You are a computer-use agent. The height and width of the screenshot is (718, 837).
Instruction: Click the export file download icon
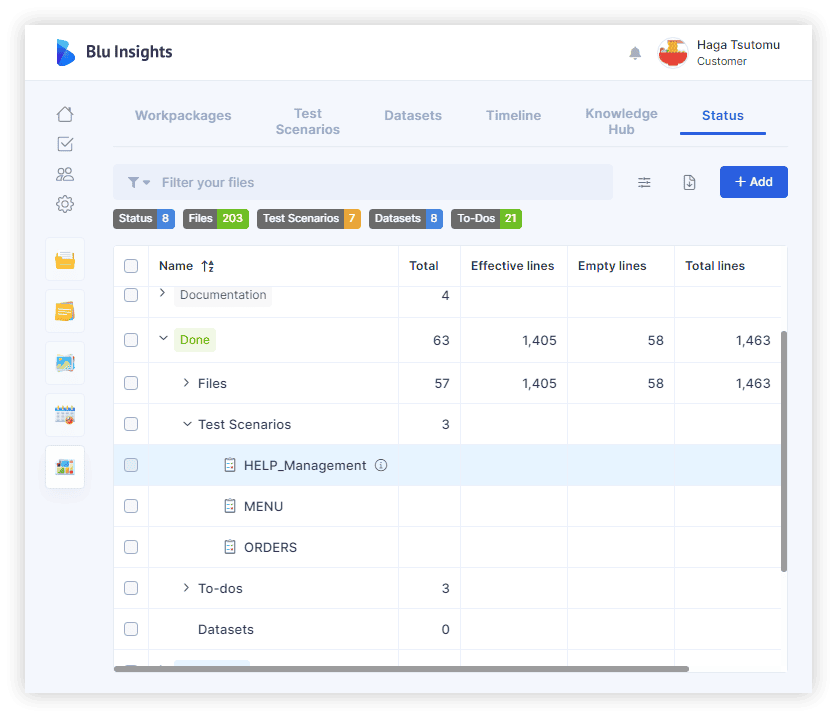(689, 183)
